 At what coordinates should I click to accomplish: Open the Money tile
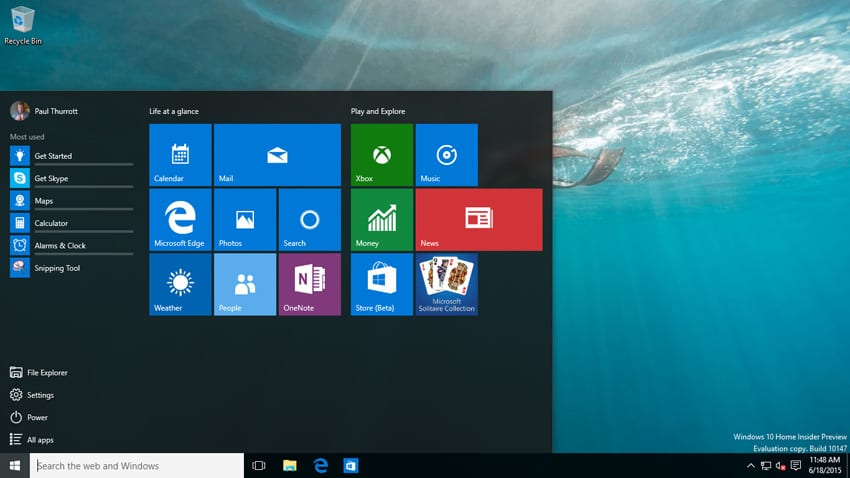click(382, 219)
